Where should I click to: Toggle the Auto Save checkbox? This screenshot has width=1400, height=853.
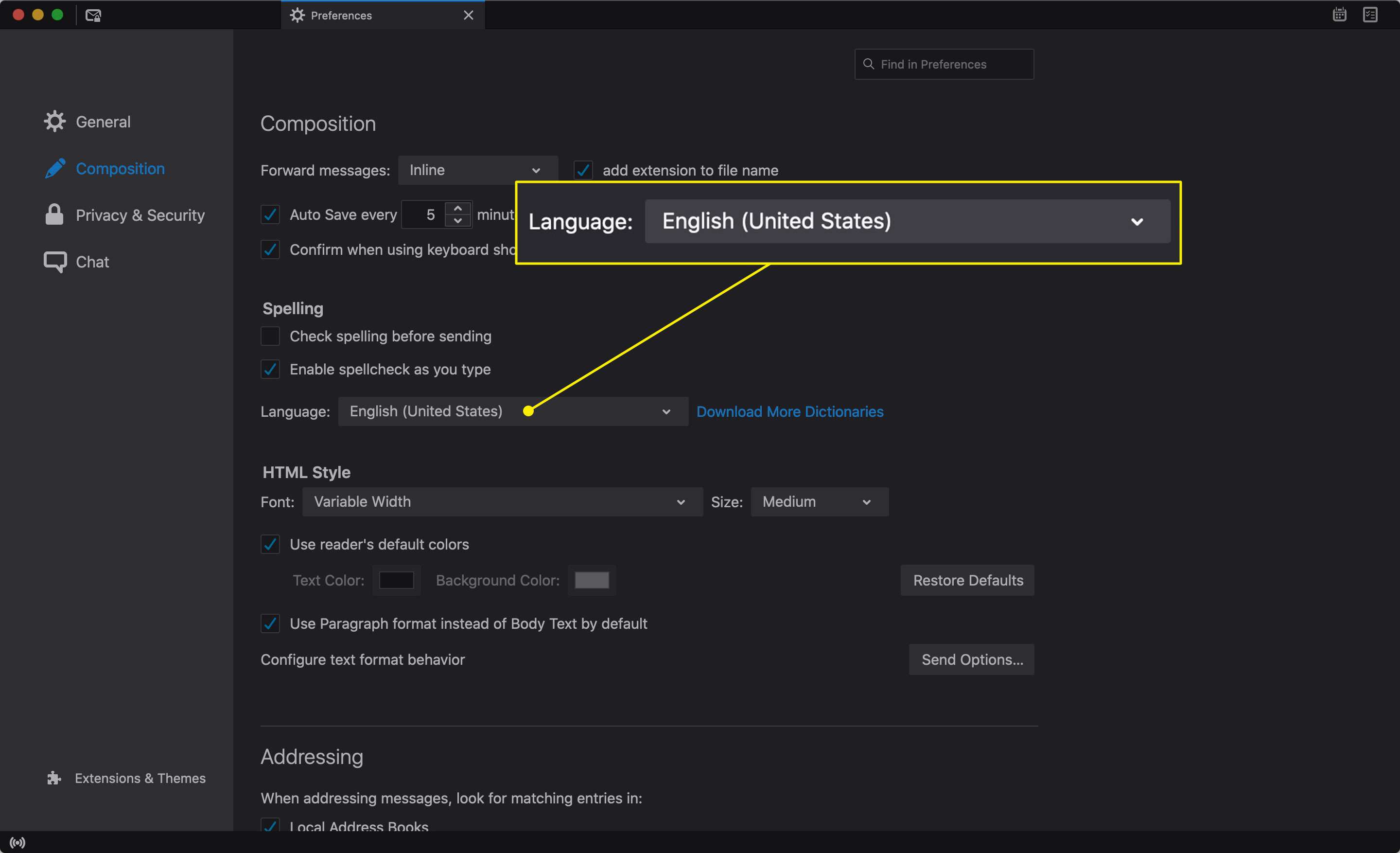270,214
